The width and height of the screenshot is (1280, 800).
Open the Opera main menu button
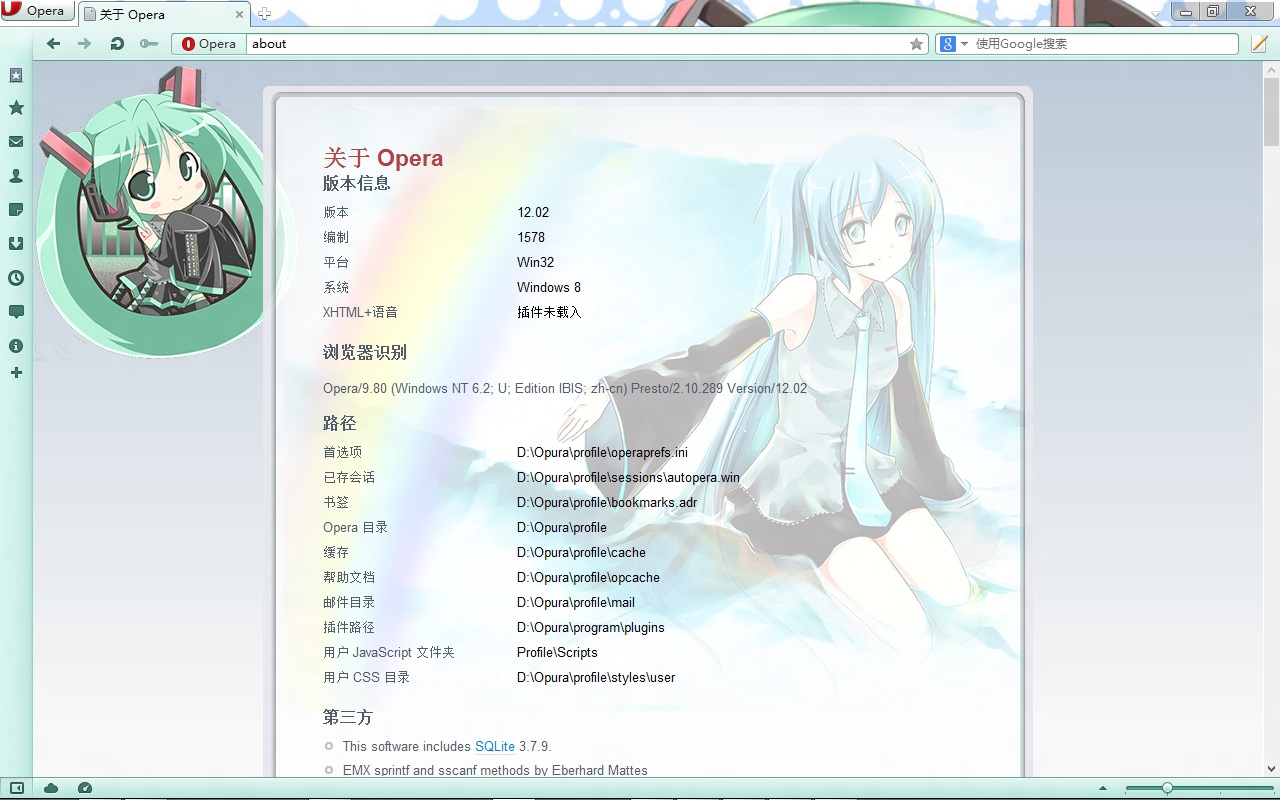[x=36, y=11]
